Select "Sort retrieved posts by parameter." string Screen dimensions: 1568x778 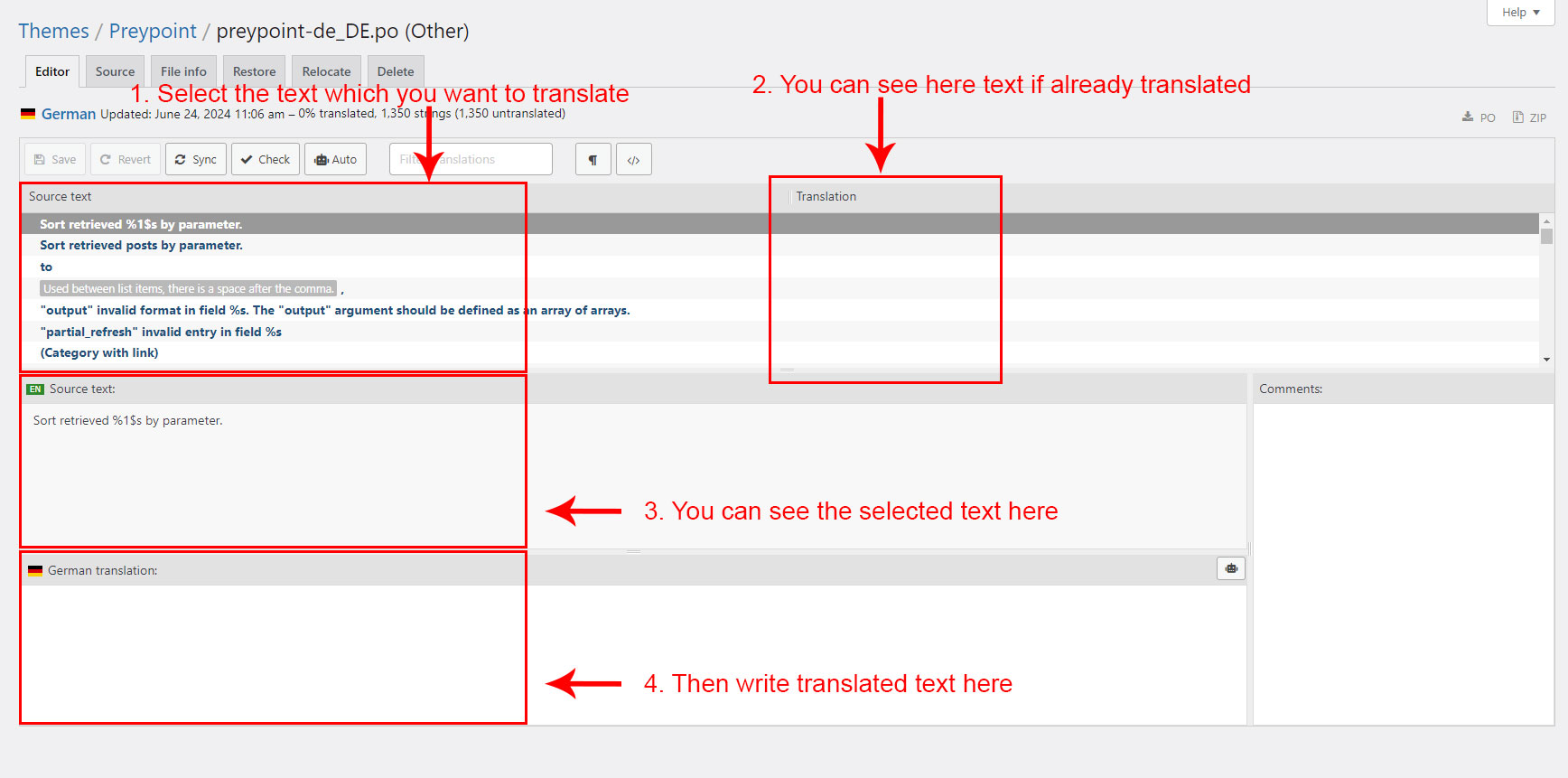point(141,245)
